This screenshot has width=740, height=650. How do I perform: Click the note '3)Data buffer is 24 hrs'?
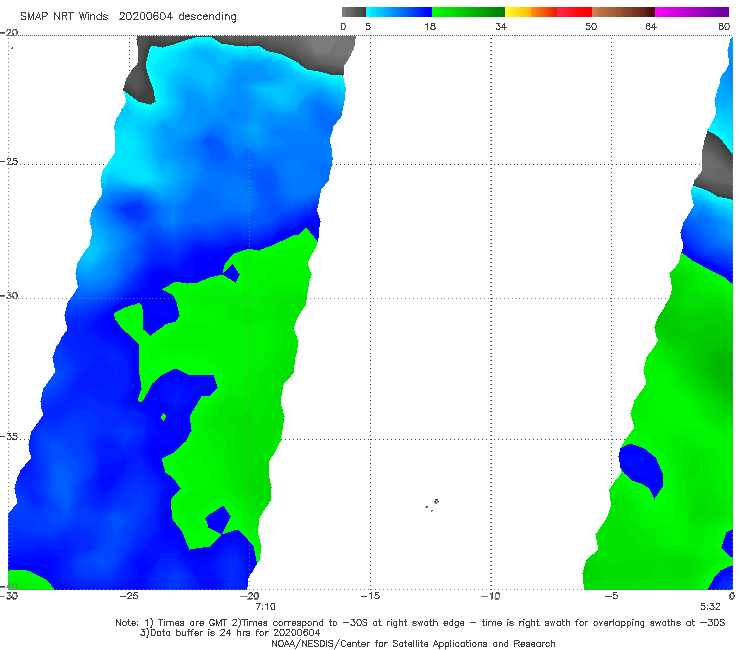pos(230,633)
